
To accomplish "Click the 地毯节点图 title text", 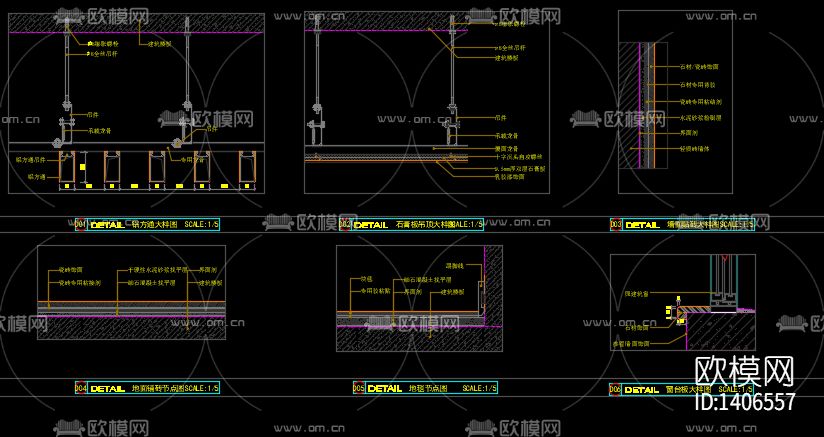I will click(428, 389).
